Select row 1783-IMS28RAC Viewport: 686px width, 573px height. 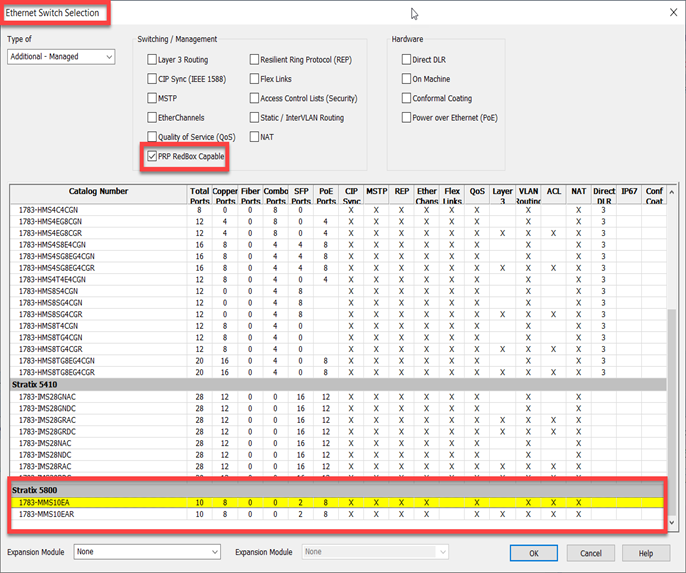337,466
